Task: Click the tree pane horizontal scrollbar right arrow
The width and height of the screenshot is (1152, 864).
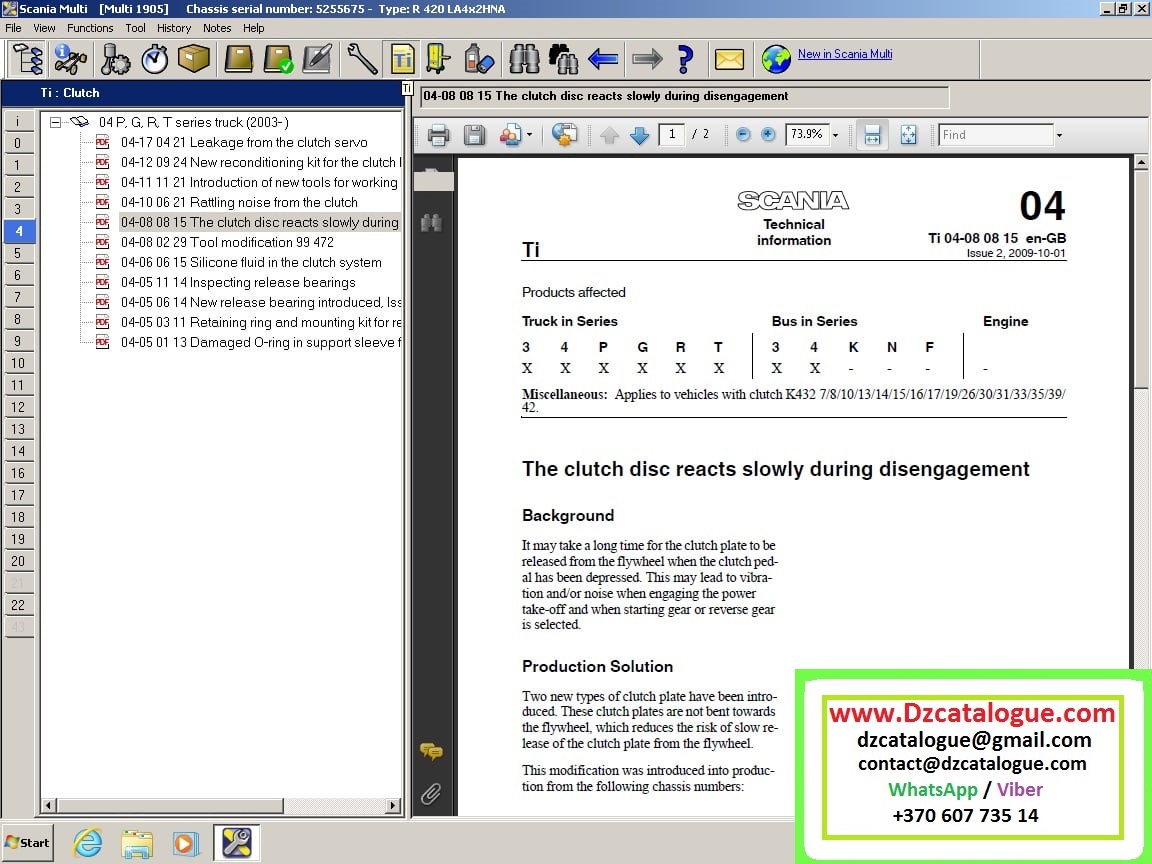Action: (x=393, y=806)
